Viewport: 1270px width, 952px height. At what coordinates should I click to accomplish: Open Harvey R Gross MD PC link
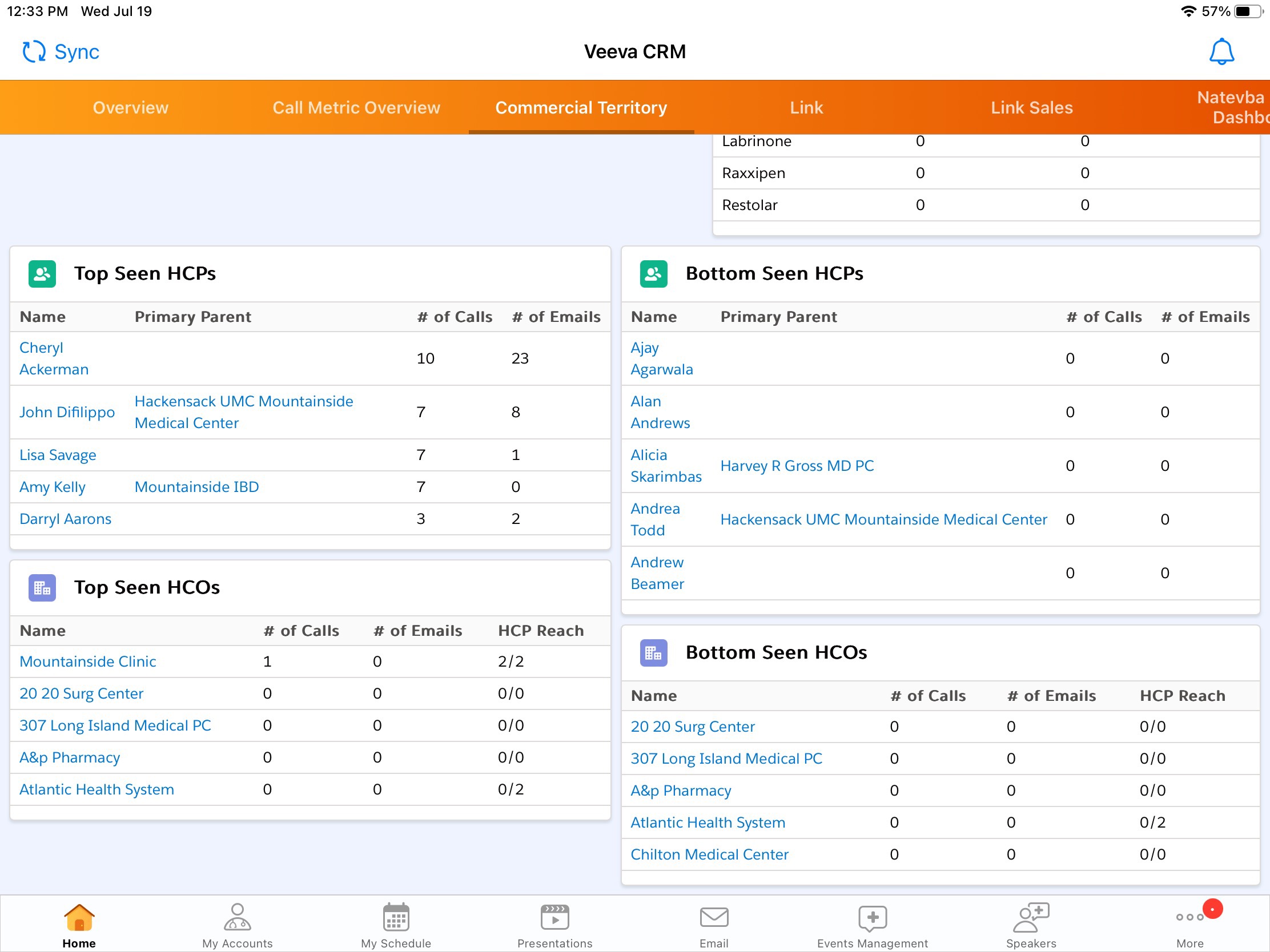pyautogui.click(x=797, y=466)
